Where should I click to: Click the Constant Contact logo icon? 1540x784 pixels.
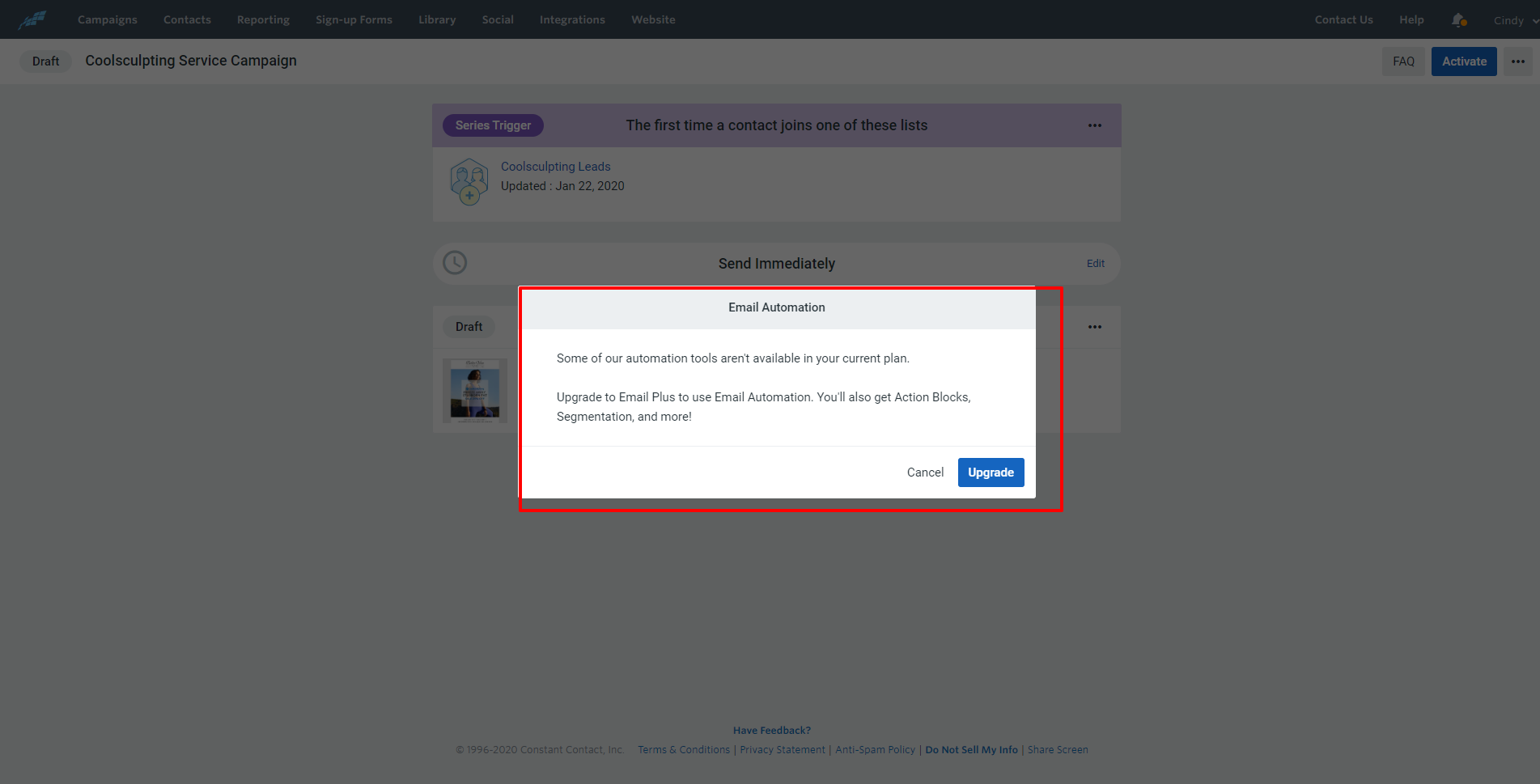[32, 19]
